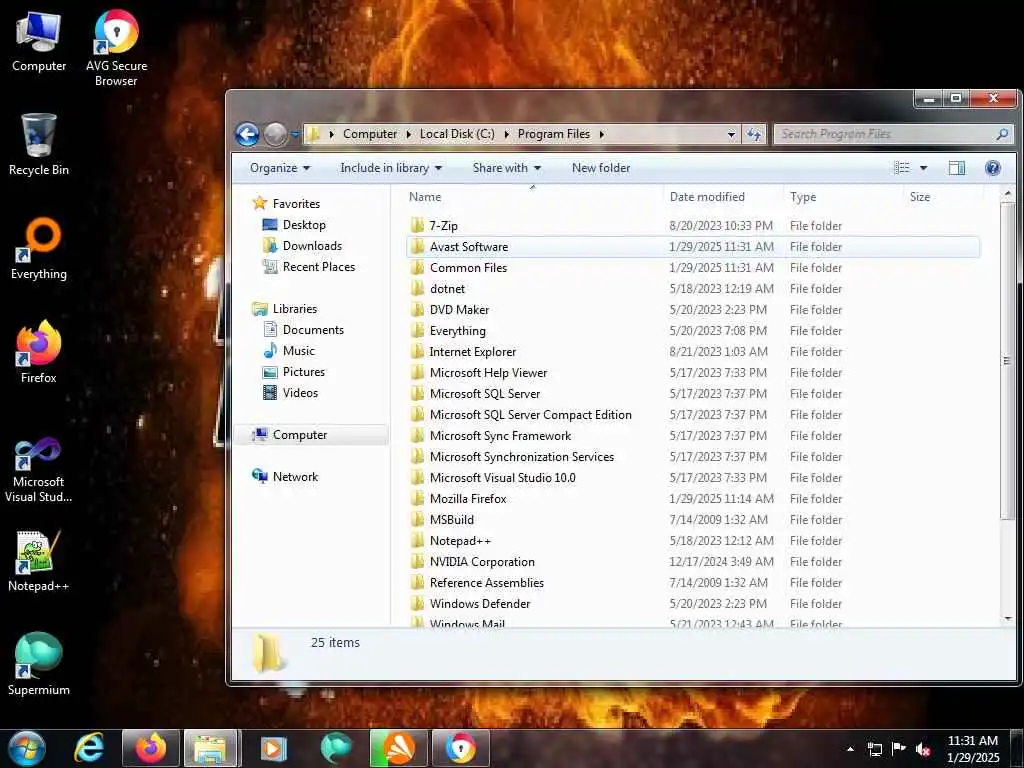This screenshot has height=768, width=1024.
Task: Select Favorites in the navigation pane
Action: pos(296,204)
